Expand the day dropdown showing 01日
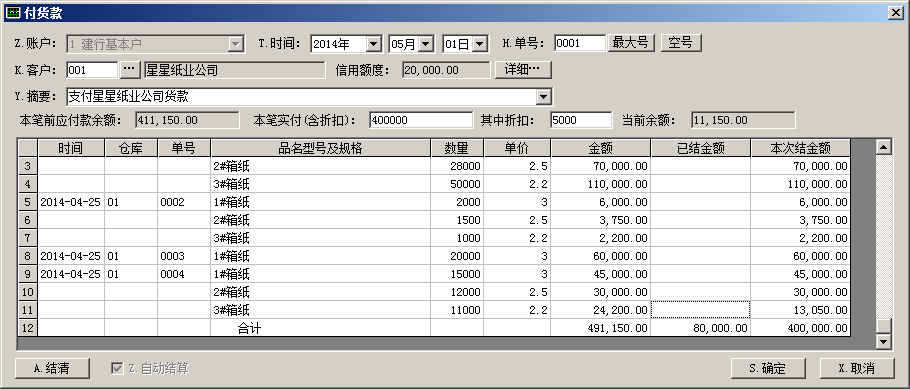Image resolution: width=910 pixels, height=389 pixels. [x=480, y=44]
